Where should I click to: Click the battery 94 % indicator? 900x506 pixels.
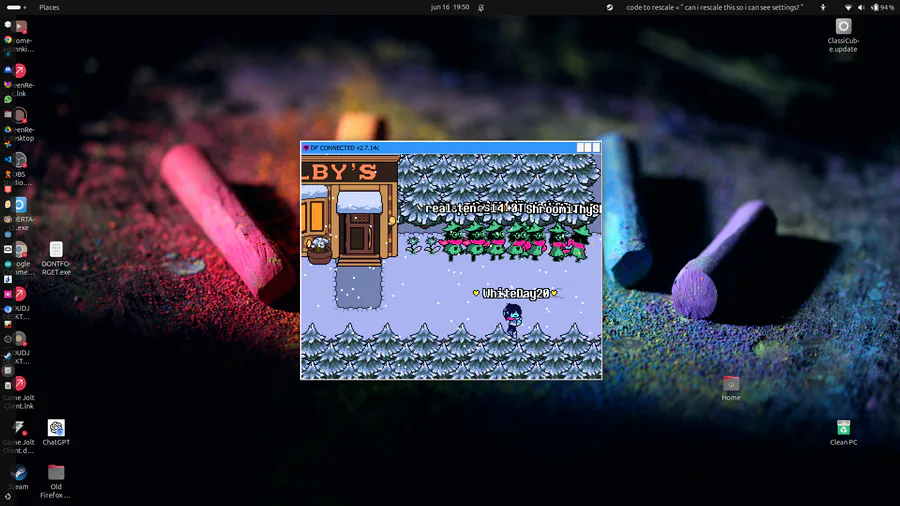click(883, 7)
